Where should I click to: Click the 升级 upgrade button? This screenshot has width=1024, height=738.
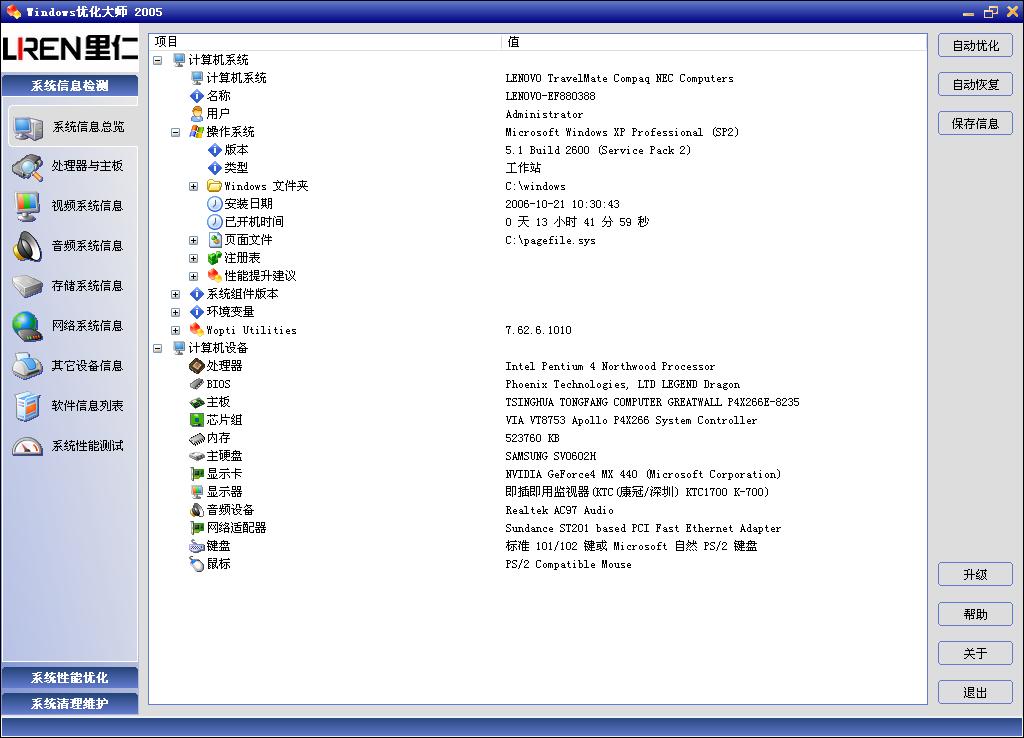(975, 575)
